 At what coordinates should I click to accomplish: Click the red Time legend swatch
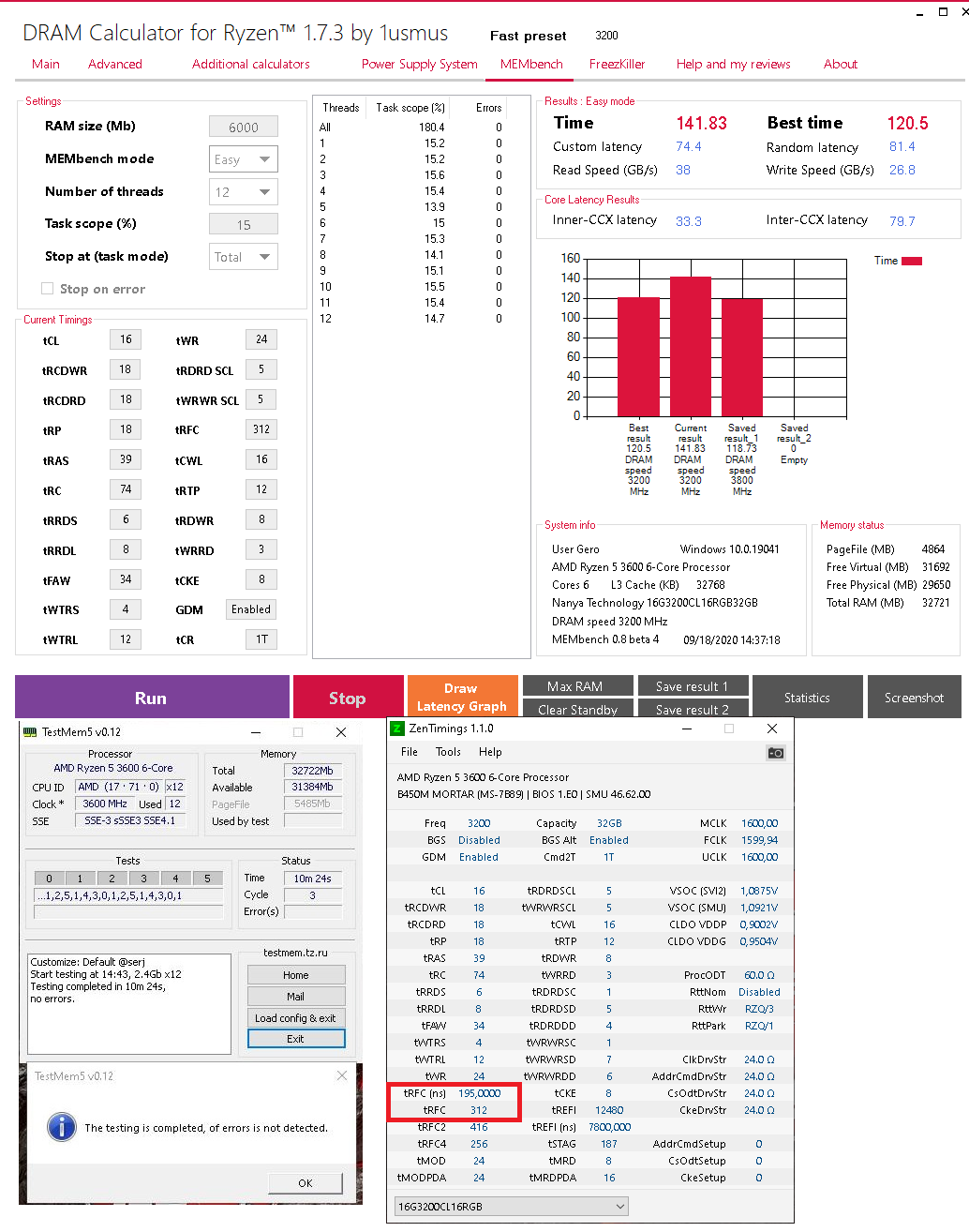click(x=911, y=260)
